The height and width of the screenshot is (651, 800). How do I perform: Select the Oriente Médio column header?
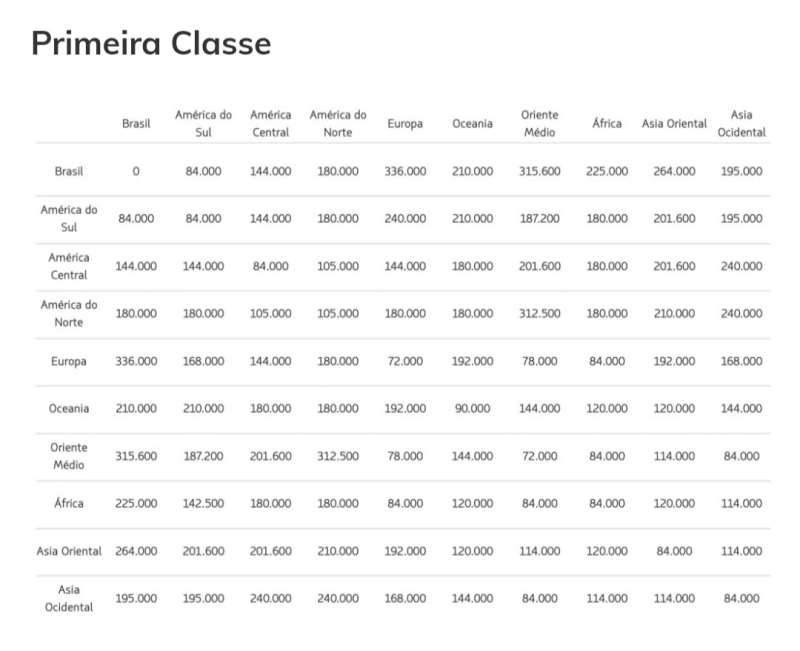point(540,124)
